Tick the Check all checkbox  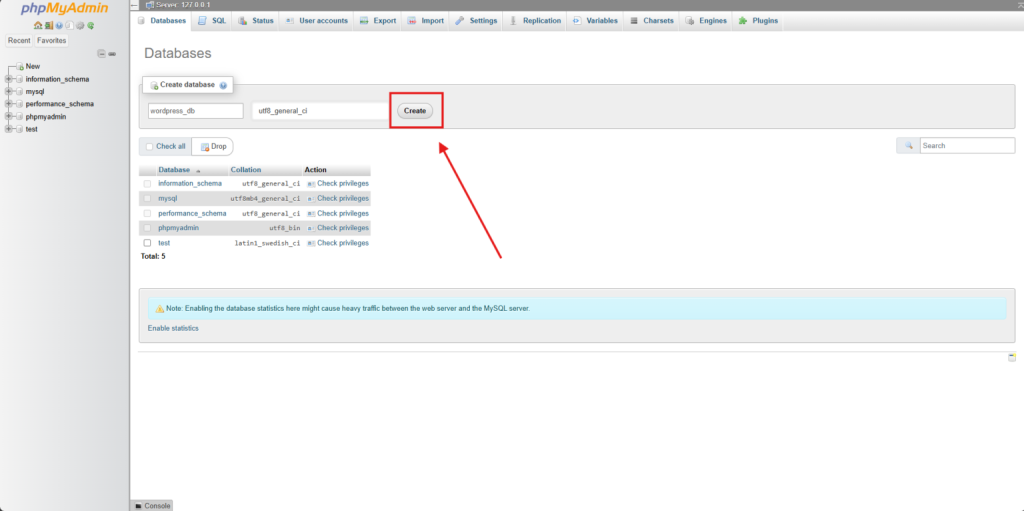pos(149,147)
